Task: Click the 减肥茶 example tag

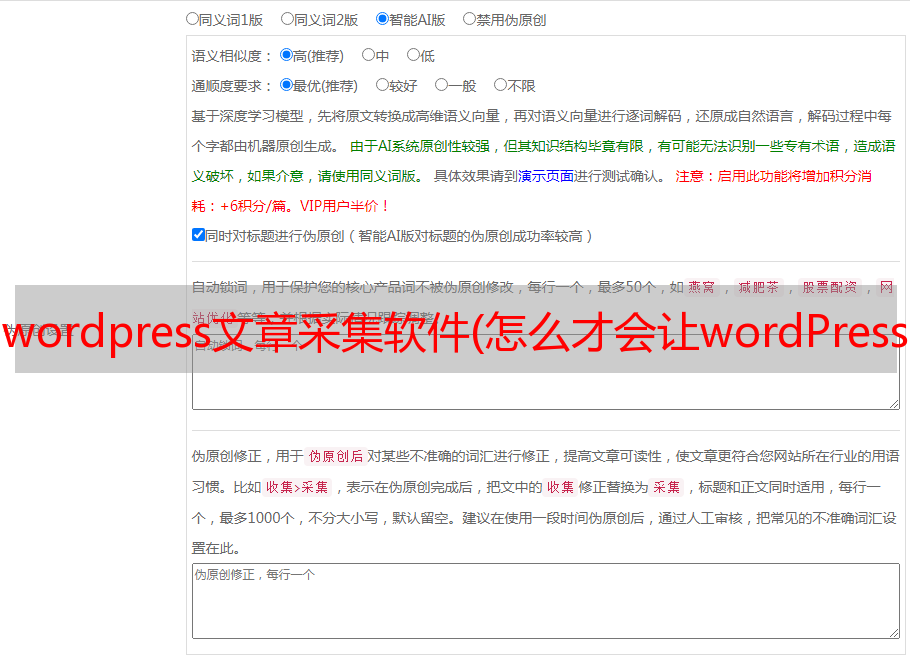Action: click(758, 287)
